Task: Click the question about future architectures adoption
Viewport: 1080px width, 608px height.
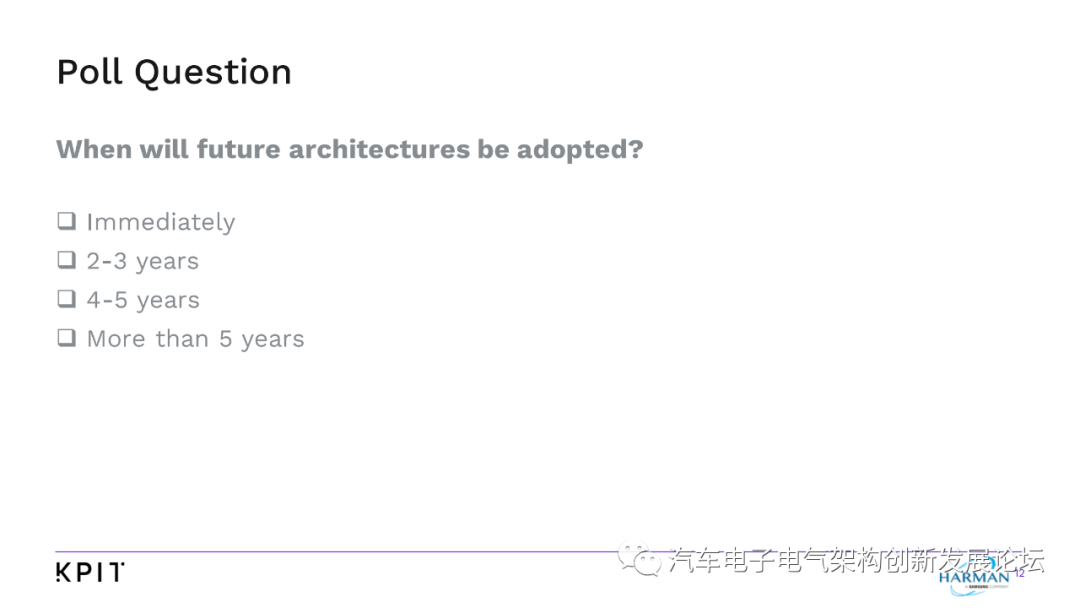Action: (350, 149)
